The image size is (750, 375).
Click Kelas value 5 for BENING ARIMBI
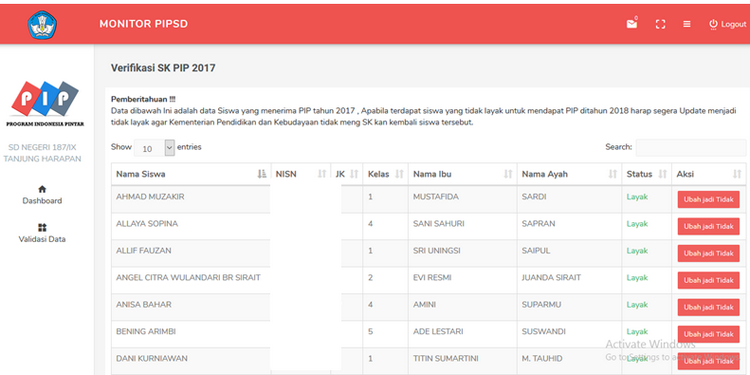(371, 331)
